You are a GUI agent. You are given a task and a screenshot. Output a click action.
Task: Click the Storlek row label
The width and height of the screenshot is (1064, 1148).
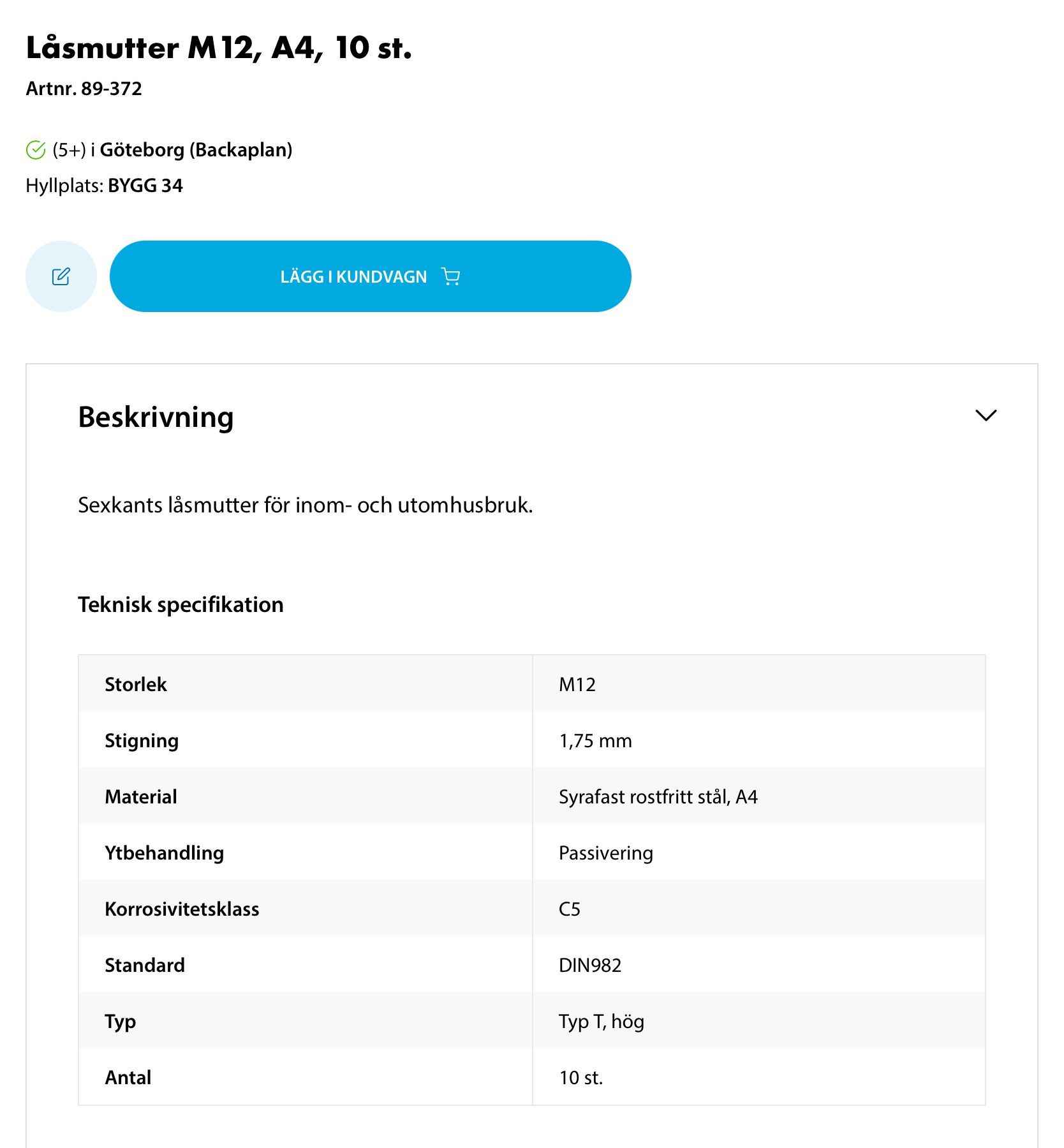tap(135, 684)
